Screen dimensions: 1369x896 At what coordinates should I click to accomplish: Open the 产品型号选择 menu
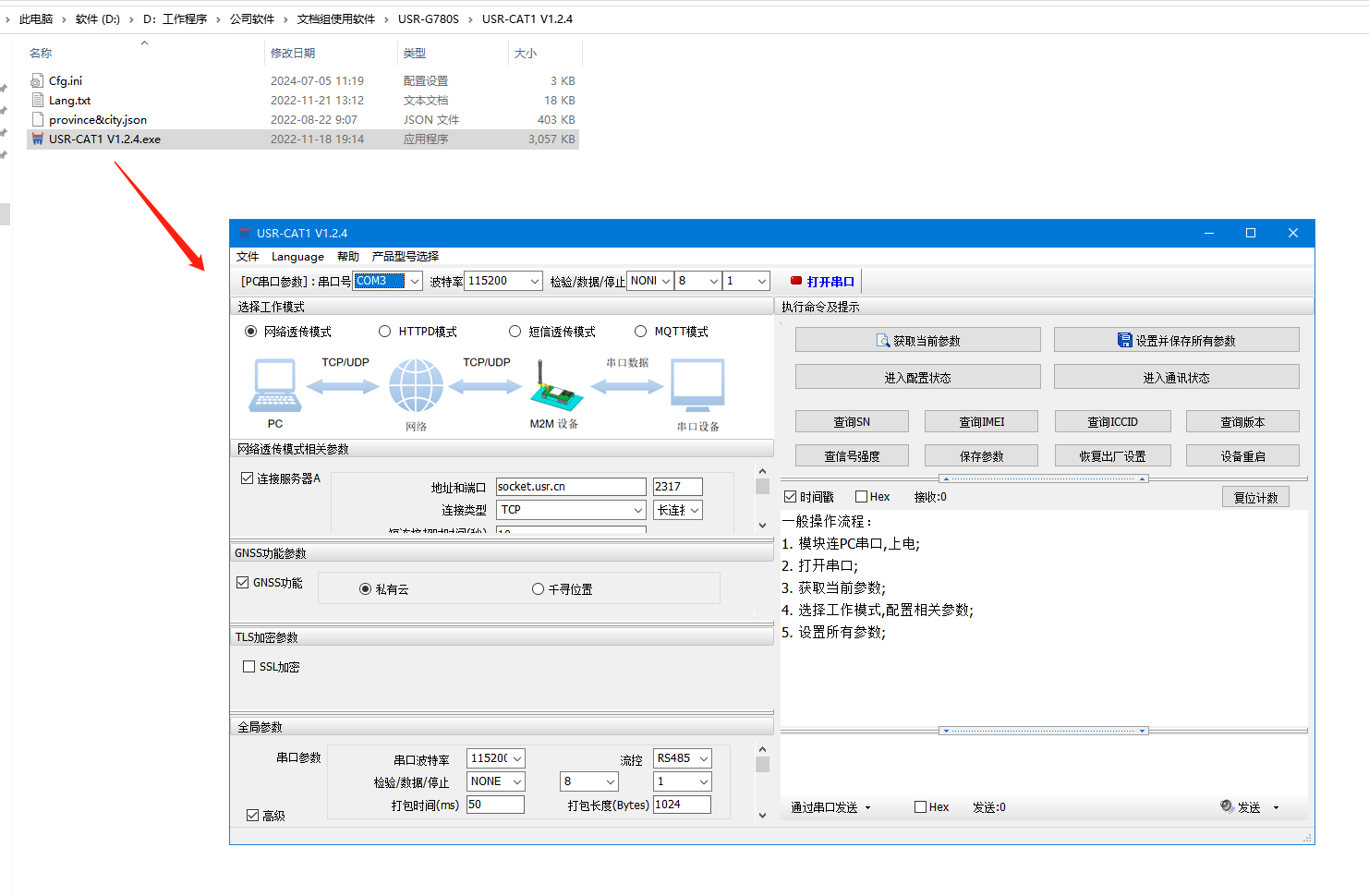pyautogui.click(x=405, y=257)
